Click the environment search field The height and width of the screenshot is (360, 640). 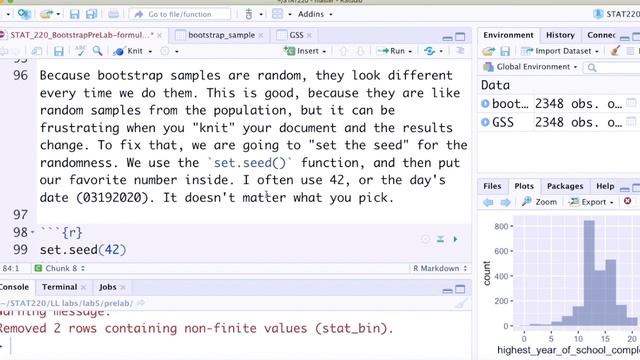coord(611,67)
